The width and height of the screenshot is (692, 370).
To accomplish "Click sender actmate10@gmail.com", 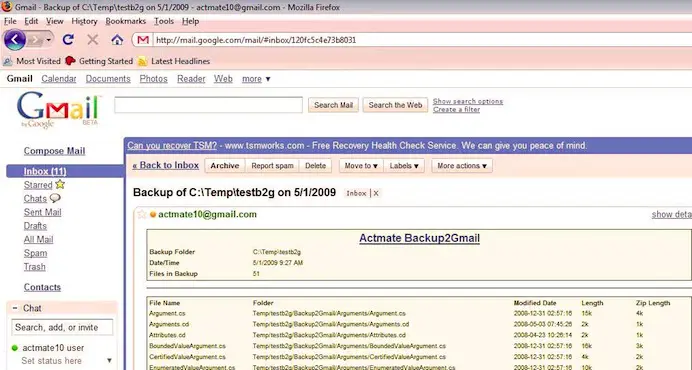I will (x=207, y=215).
